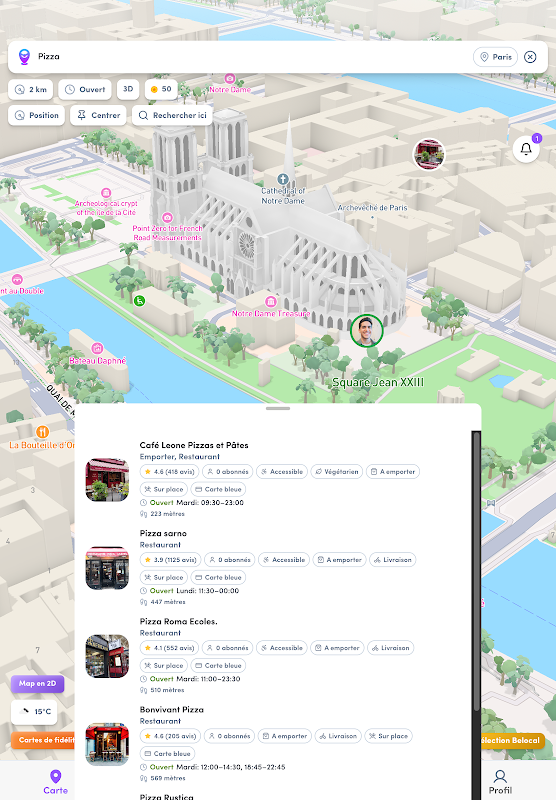Switch to the Carte tab
This screenshot has width=556, height=800.
[x=55, y=782]
